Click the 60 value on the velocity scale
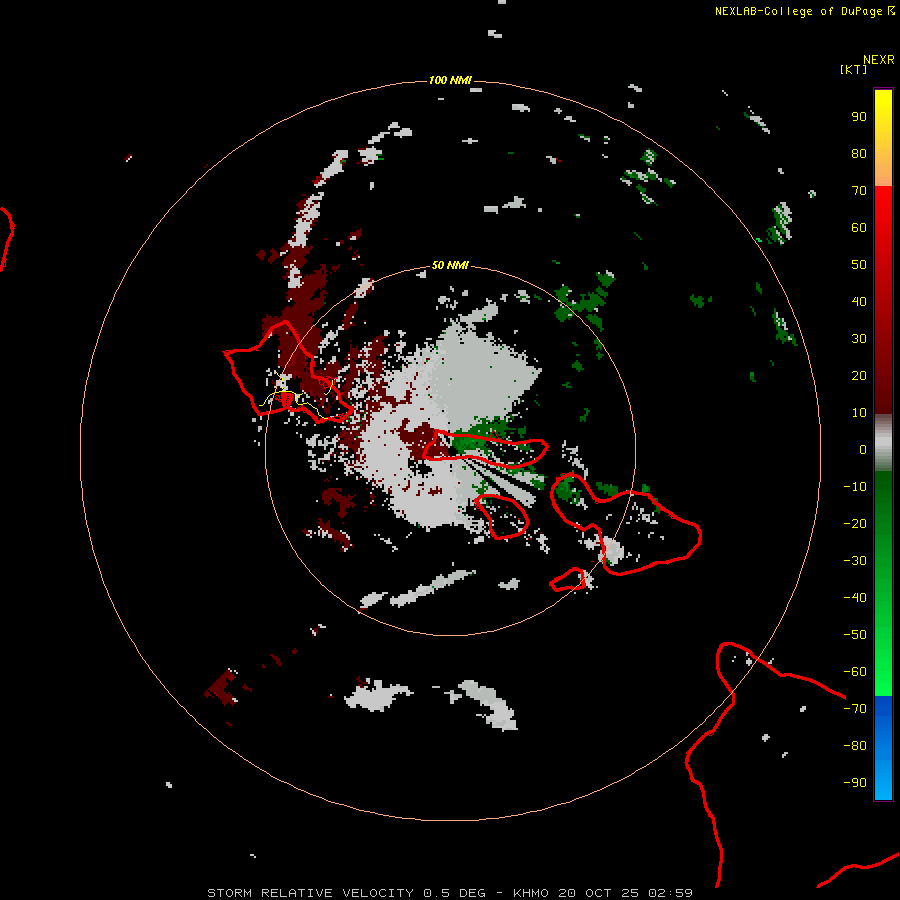 click(x=859, y=228)
